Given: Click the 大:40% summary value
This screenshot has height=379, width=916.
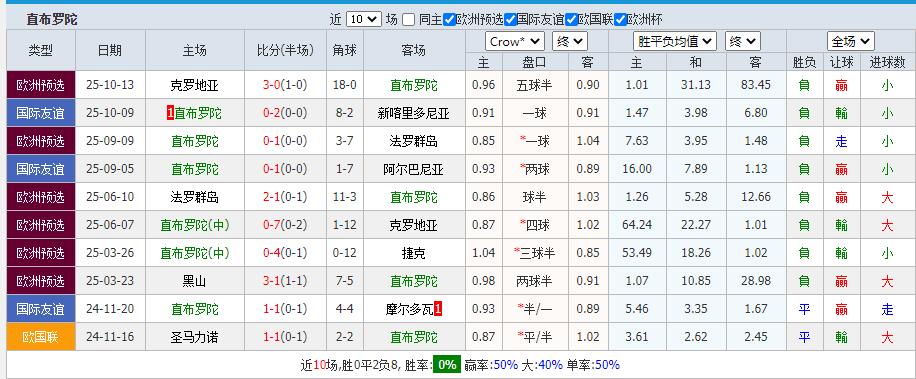Looking at the screenshot, I should pyautogui.click(x=542, y=365).
